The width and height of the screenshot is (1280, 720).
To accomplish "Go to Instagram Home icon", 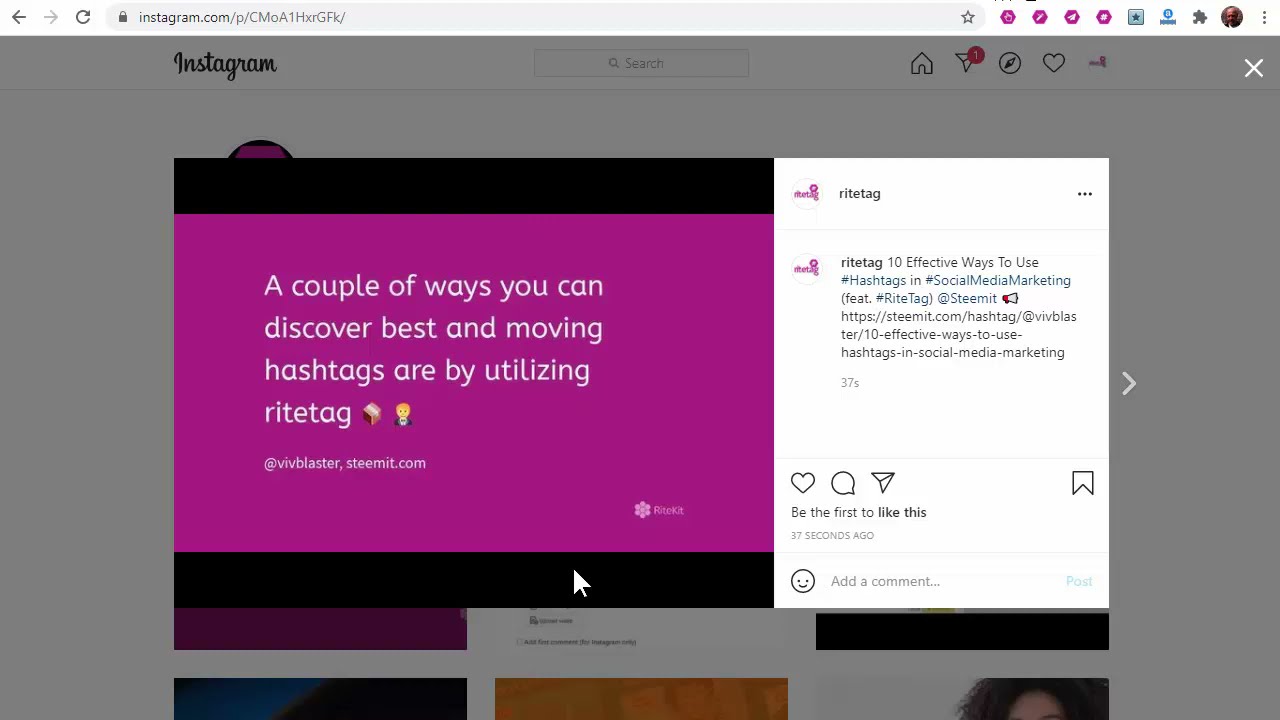I will [x=922, y=64].
